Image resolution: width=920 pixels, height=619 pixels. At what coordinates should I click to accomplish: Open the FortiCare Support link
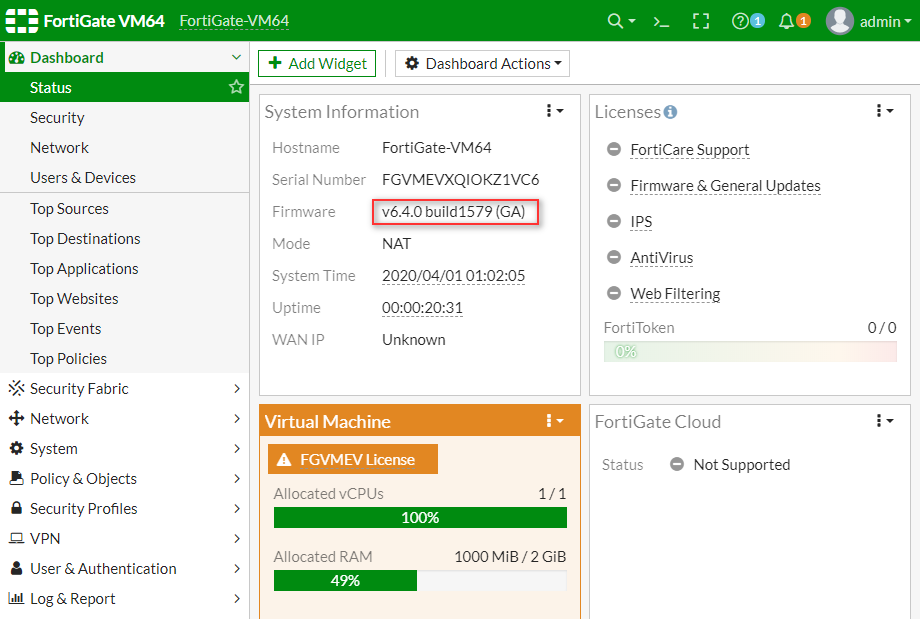coord(689,150)
